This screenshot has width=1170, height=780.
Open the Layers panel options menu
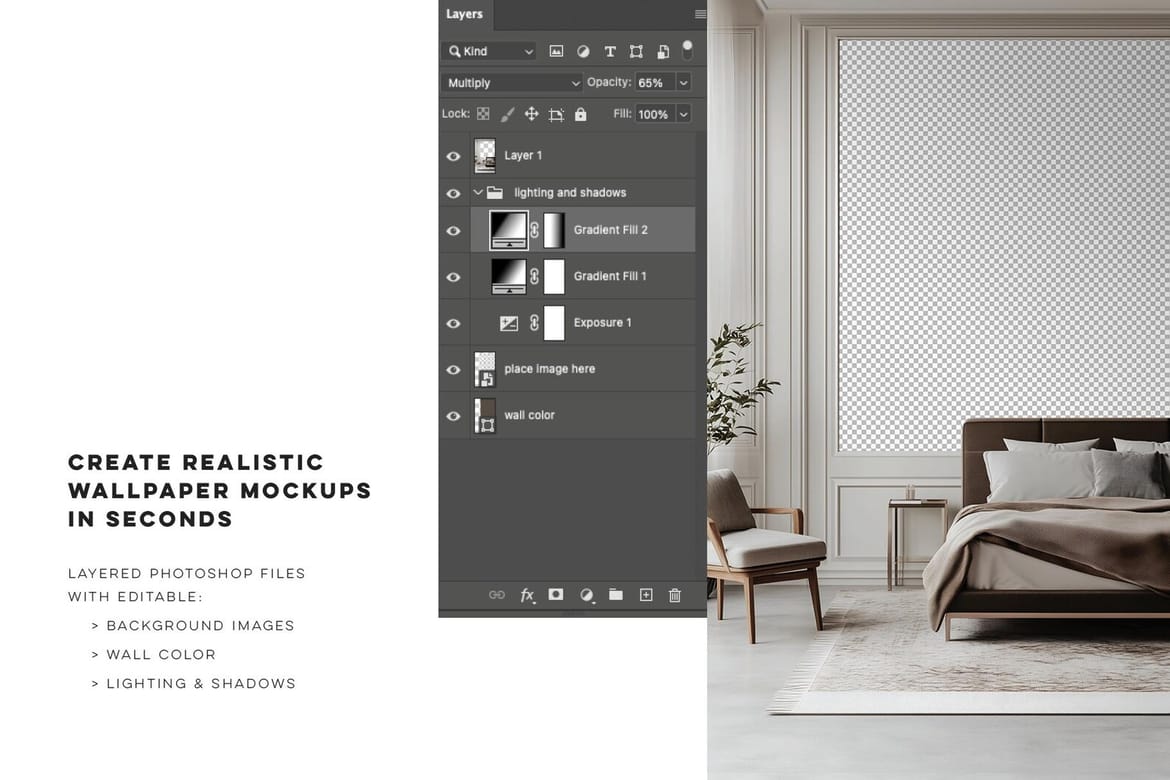(699, 14)
